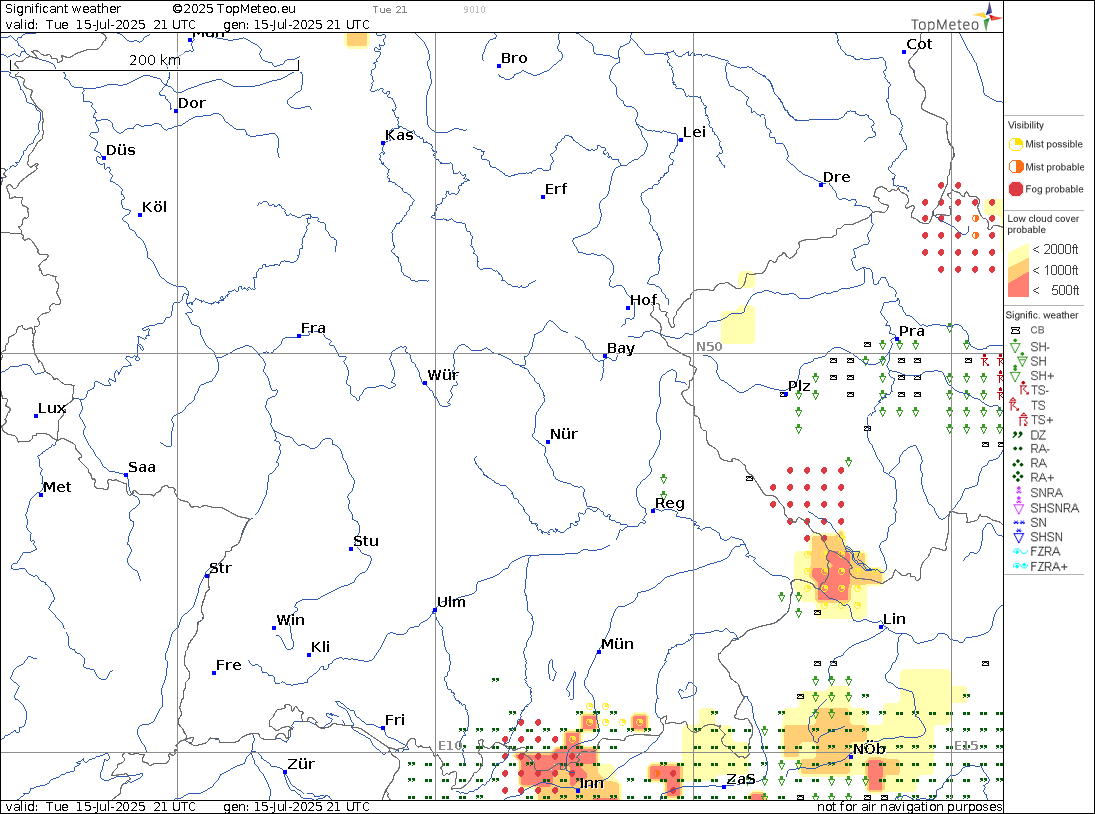Click the Mün city label
Viewport: 1095px width, 814px height.
click(617, 644)
